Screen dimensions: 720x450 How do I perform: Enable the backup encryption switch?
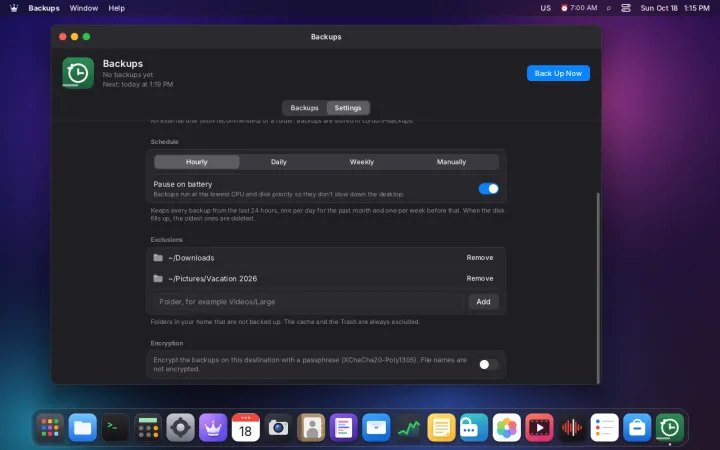(x=488, y=365)
